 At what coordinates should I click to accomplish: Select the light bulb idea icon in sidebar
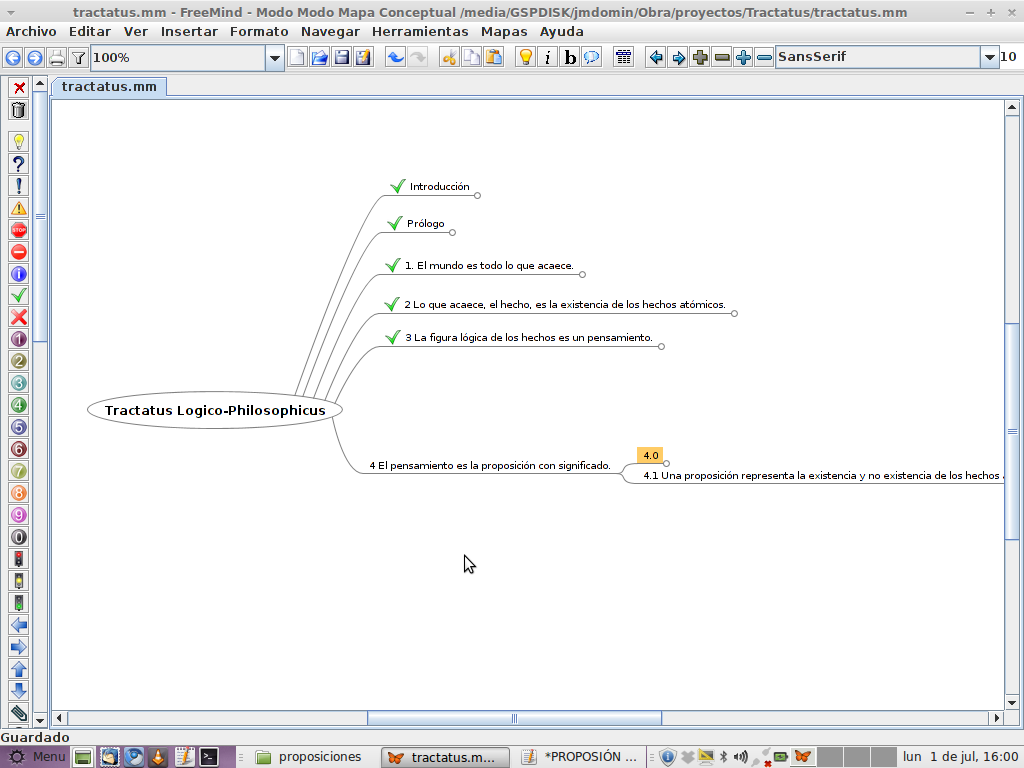(x=18, y=142)
